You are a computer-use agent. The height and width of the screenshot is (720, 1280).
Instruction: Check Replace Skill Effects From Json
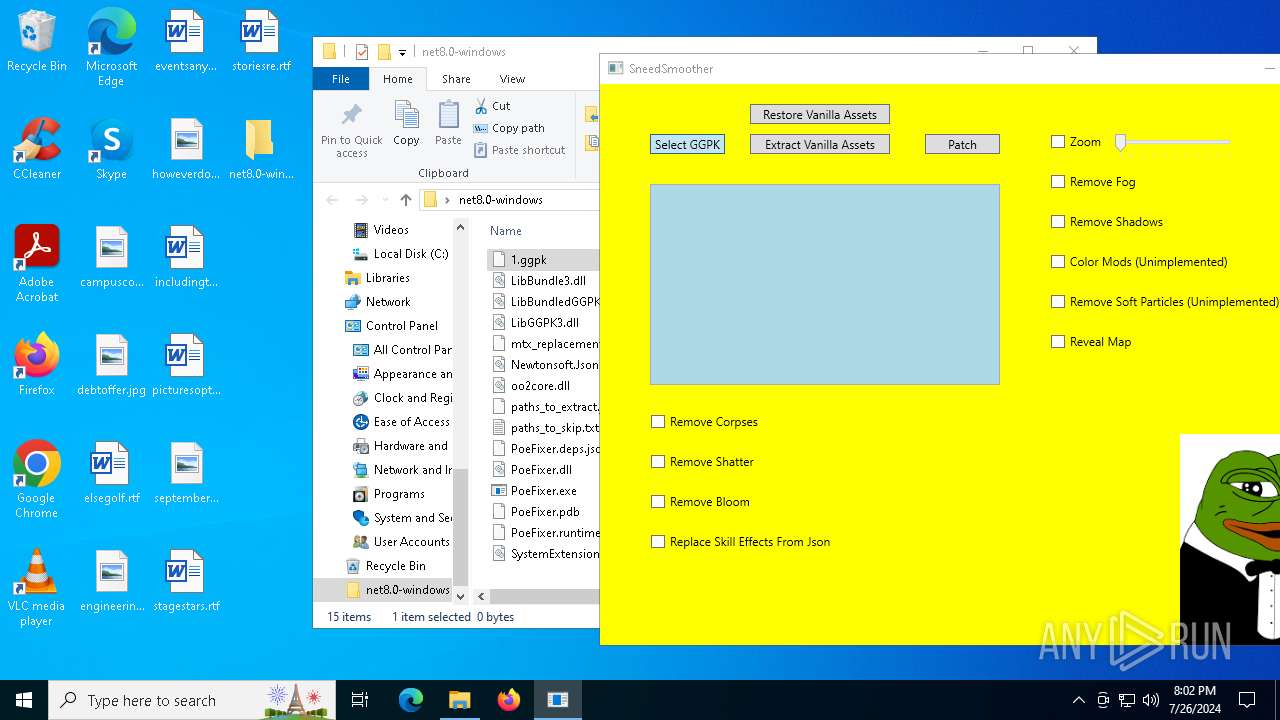click(658, 542)
